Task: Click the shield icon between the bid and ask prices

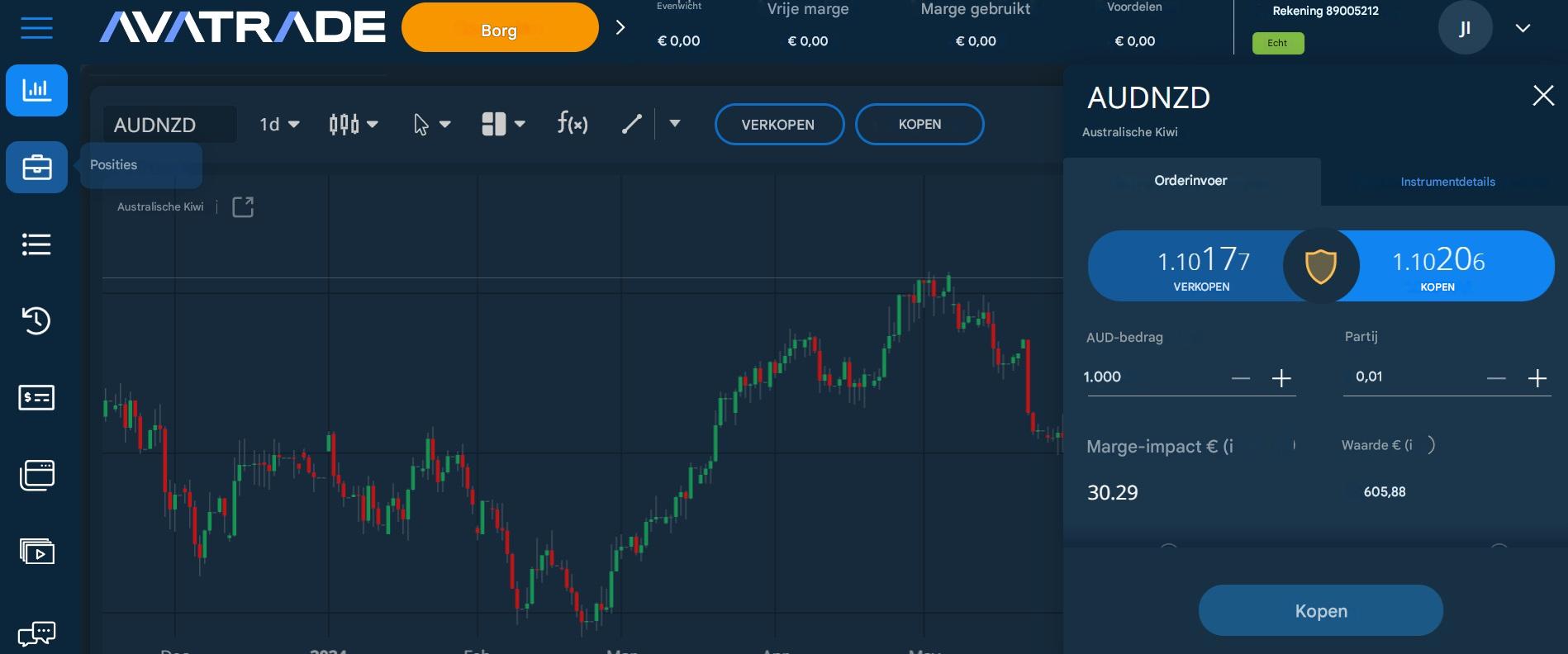Action: [1320, 265]
